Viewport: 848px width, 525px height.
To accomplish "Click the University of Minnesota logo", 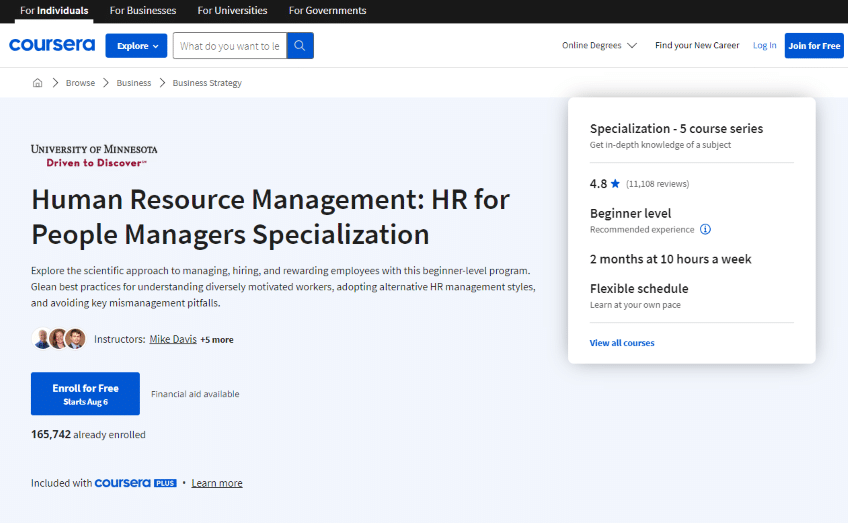I will (94, 156).
